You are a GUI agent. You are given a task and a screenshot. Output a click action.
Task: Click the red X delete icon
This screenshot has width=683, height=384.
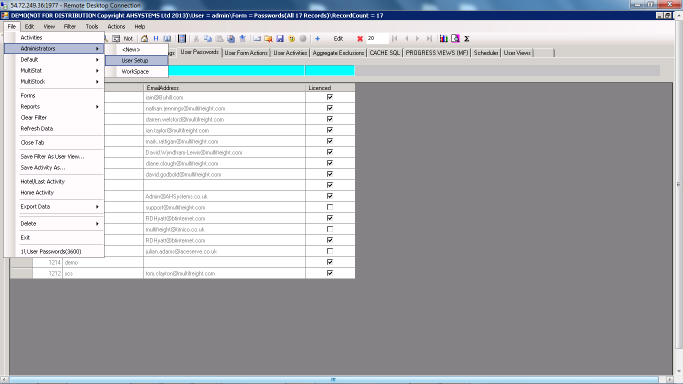tap(360, 39)
